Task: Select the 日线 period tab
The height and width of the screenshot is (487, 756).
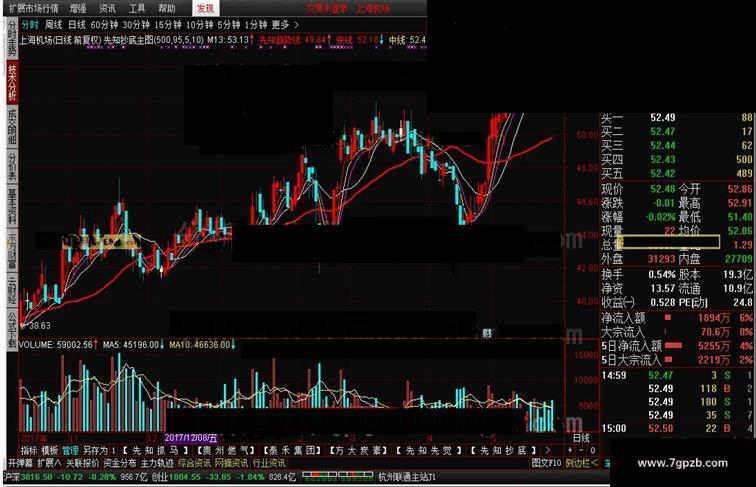Action: (x=77, y=25)
